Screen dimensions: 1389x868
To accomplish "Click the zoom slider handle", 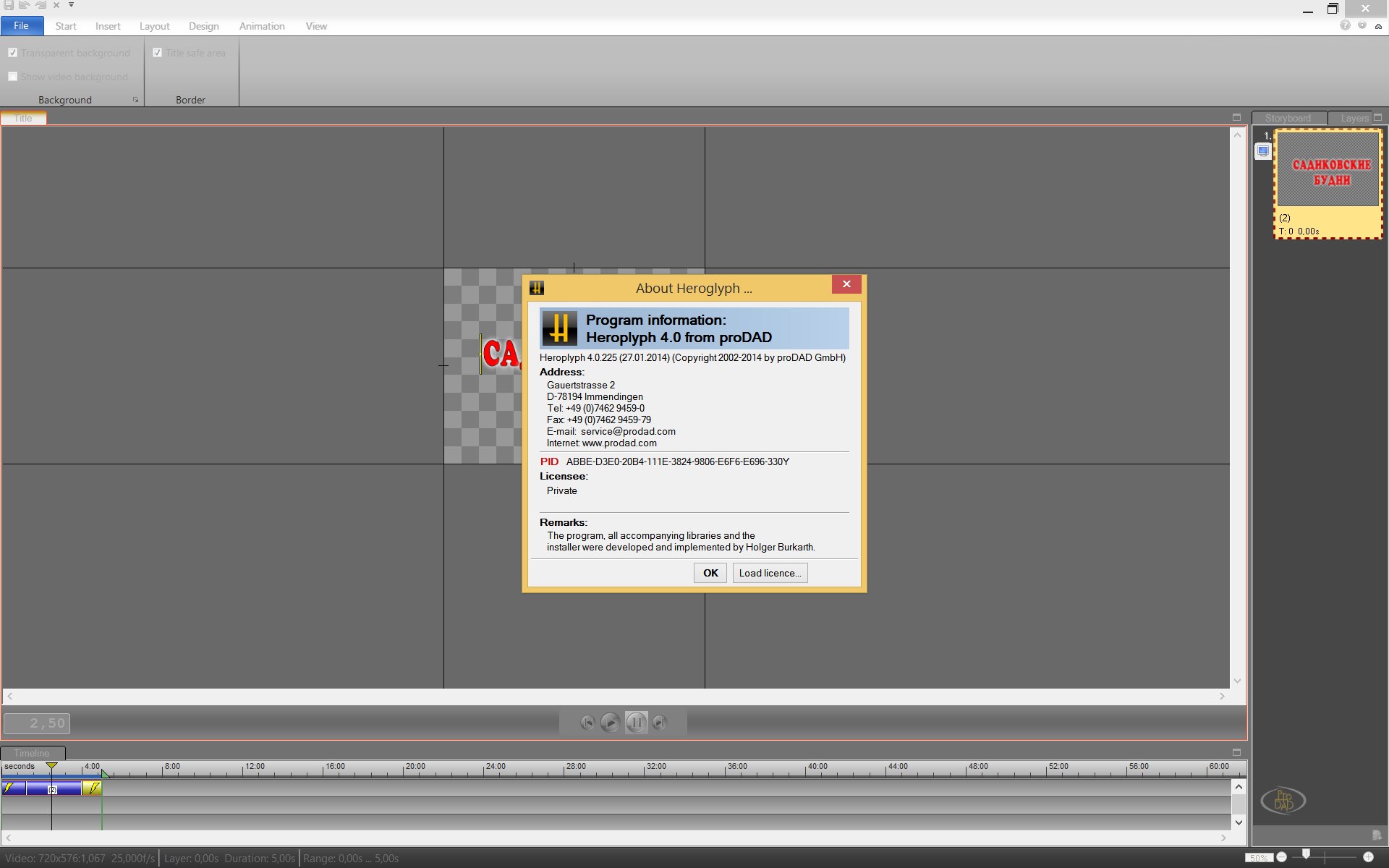I will pyautogui.click(x=1306, y=855).
